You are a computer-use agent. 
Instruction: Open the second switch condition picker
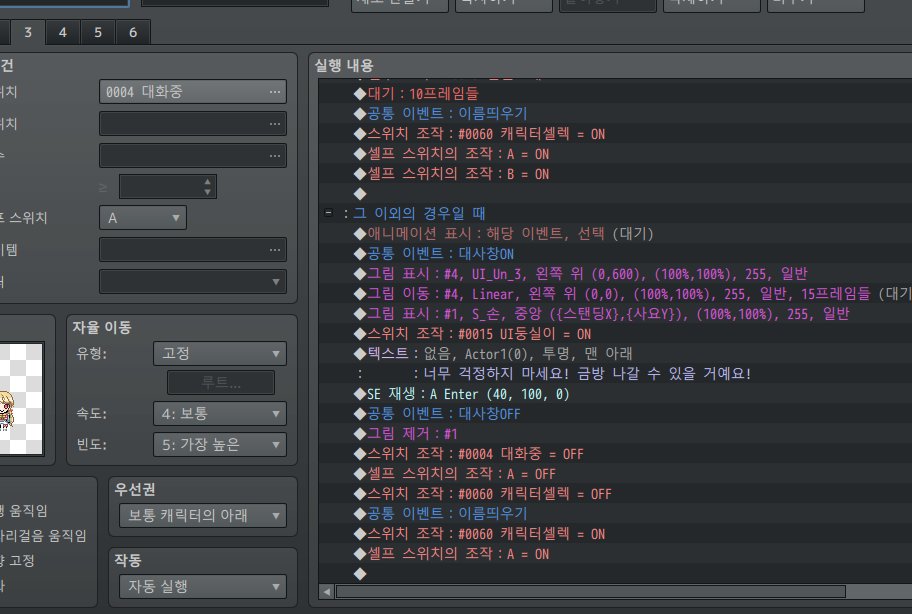[274, 123]
